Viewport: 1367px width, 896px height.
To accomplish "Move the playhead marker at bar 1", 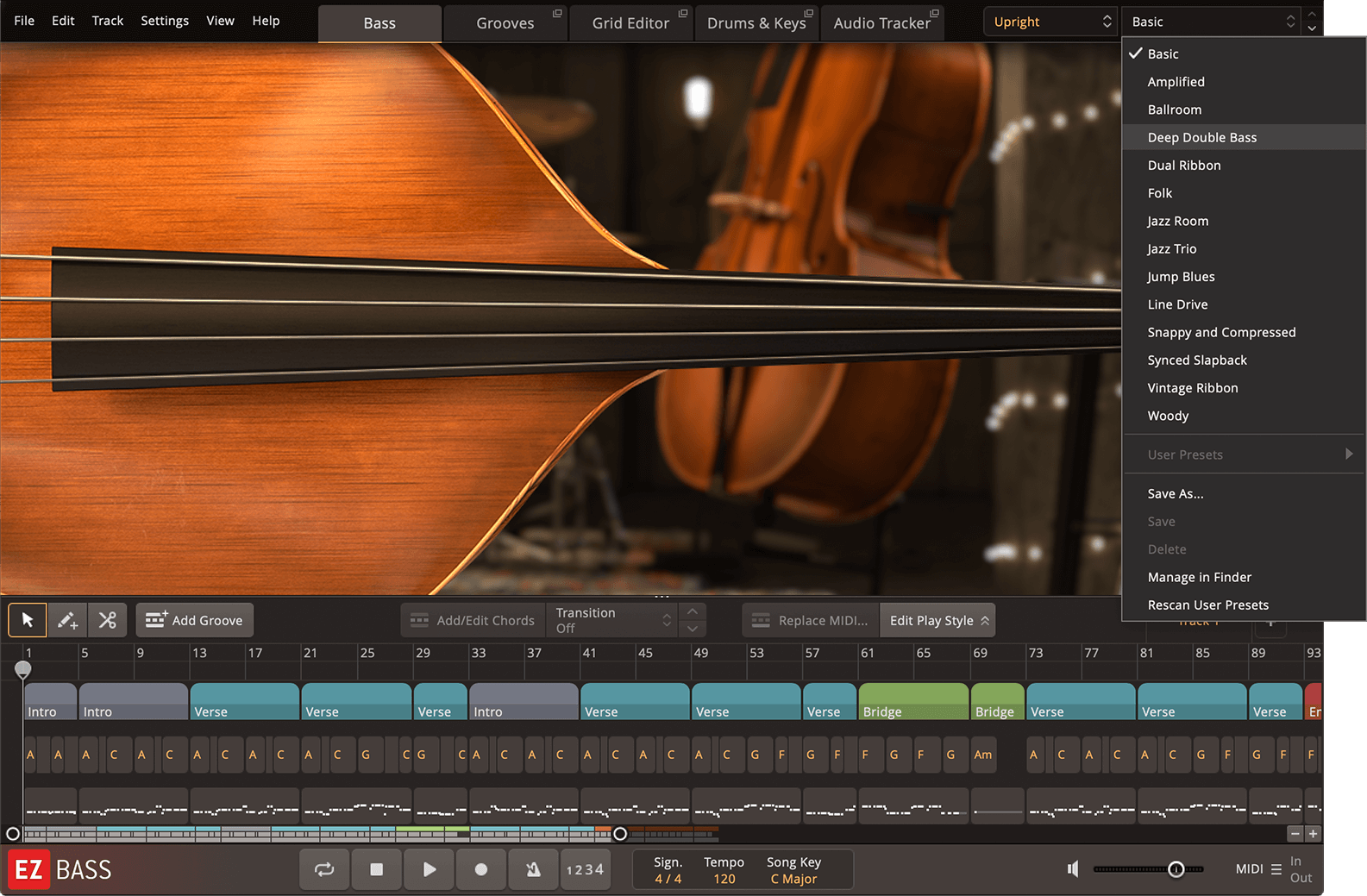I will coord(23,669).
